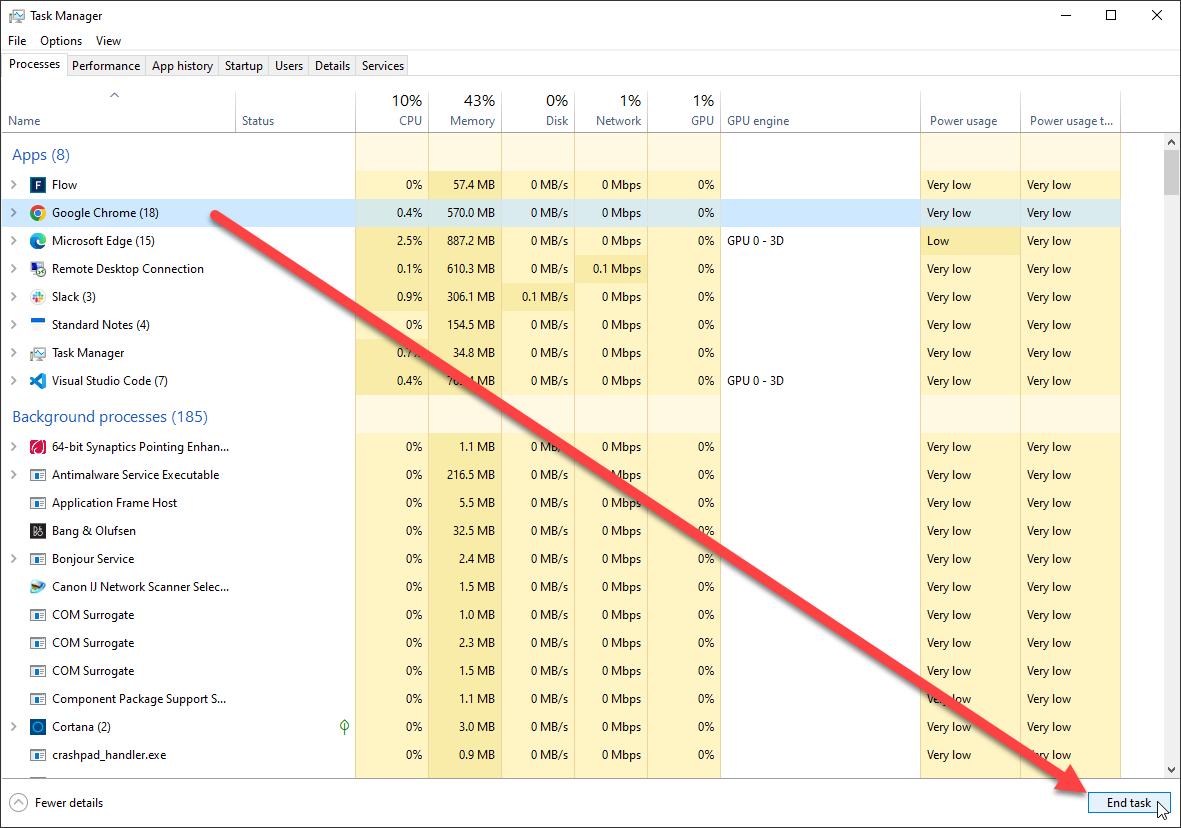Click the Standard Notes icon
This screenshot has width=1181, height=828.
pos(38,325)
